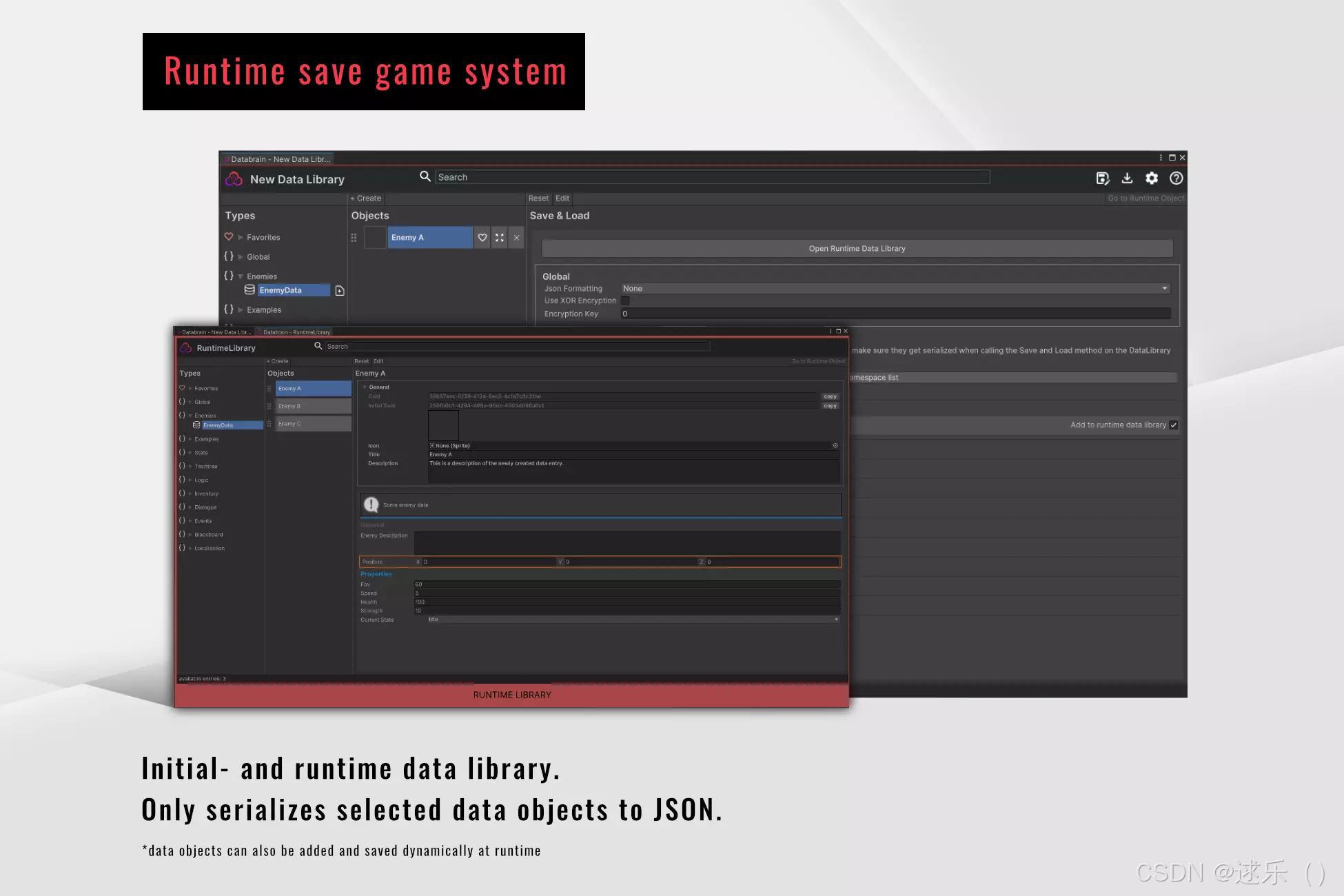
Task: Expand the Favorites type group
Action: (x=241, y=237)
